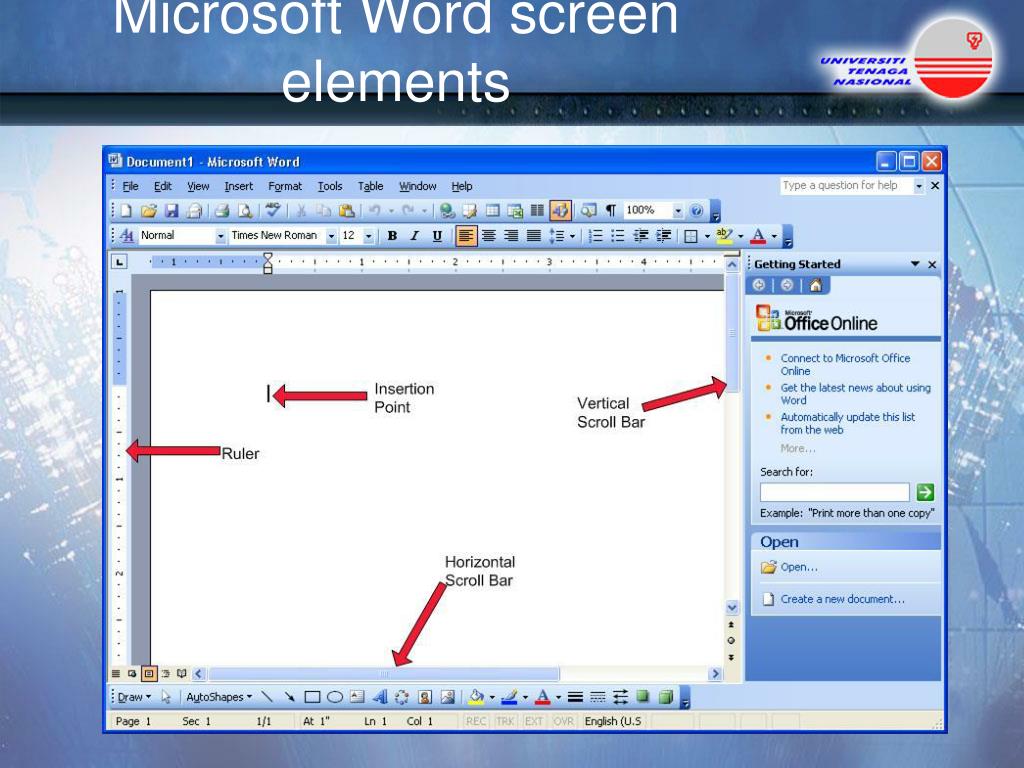Click the Font Color button on Formatting toolbar

coord(758,236)
